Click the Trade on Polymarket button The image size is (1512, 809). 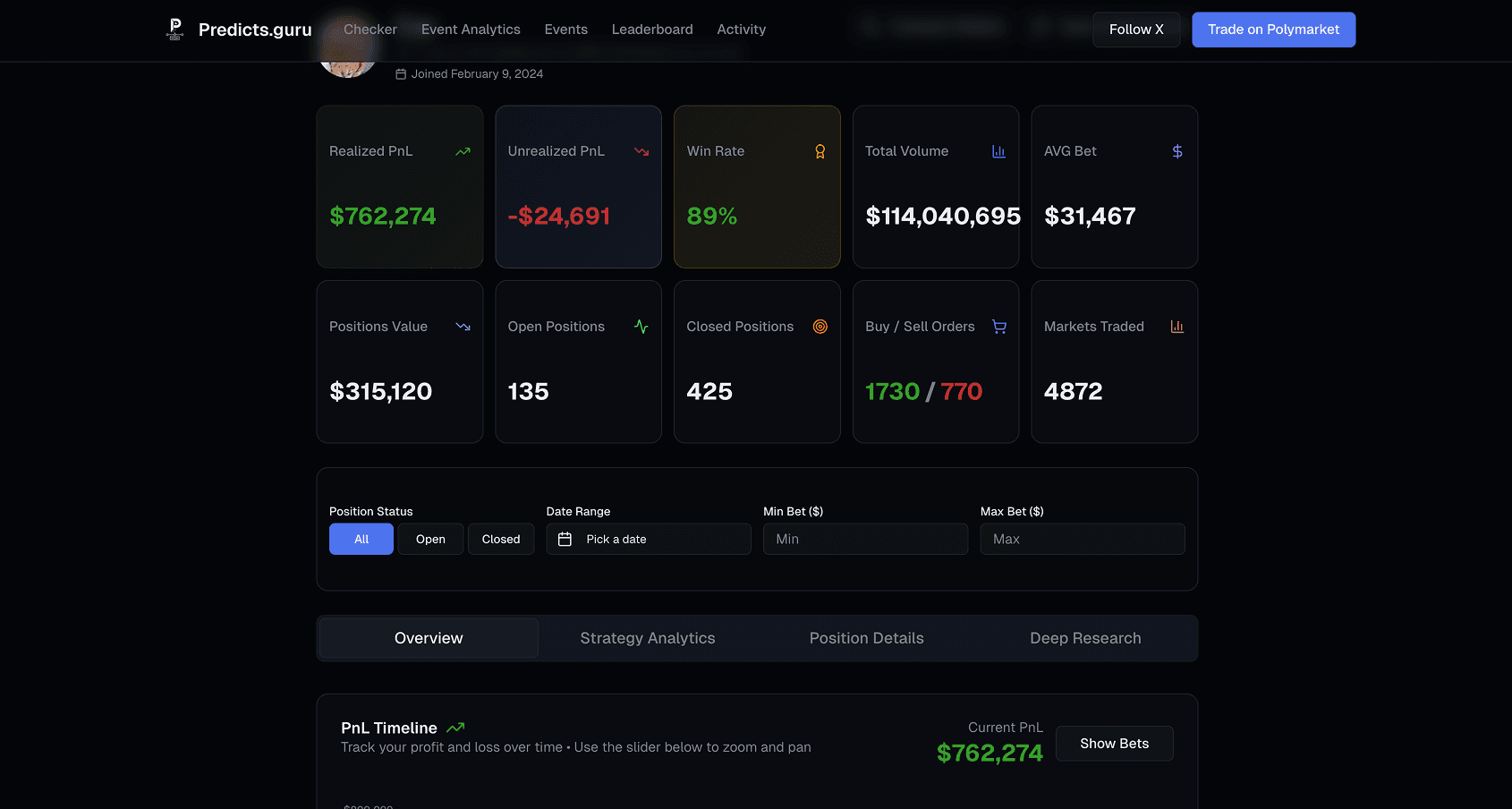(1273, 30)
